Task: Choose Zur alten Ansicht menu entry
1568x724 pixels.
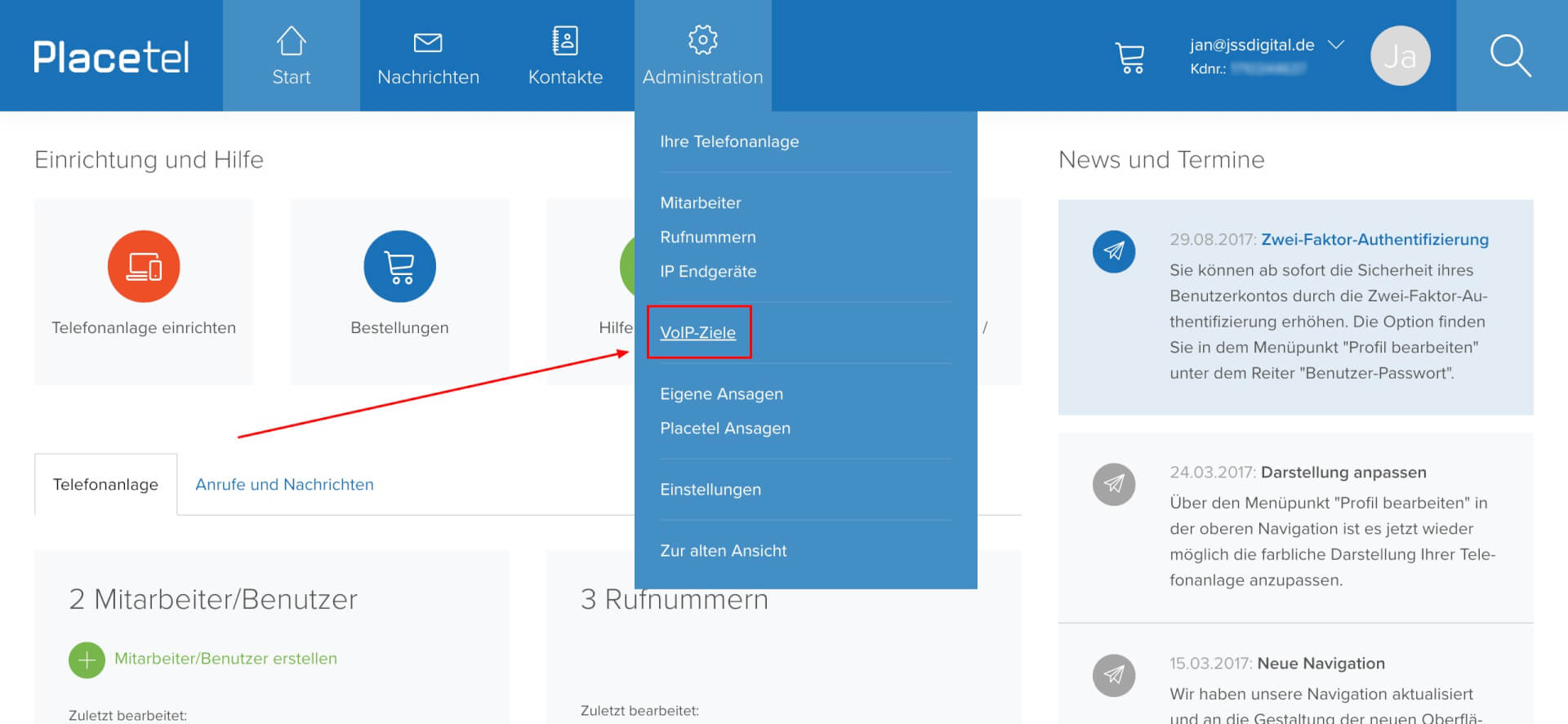Action: (x=724, y=550)
